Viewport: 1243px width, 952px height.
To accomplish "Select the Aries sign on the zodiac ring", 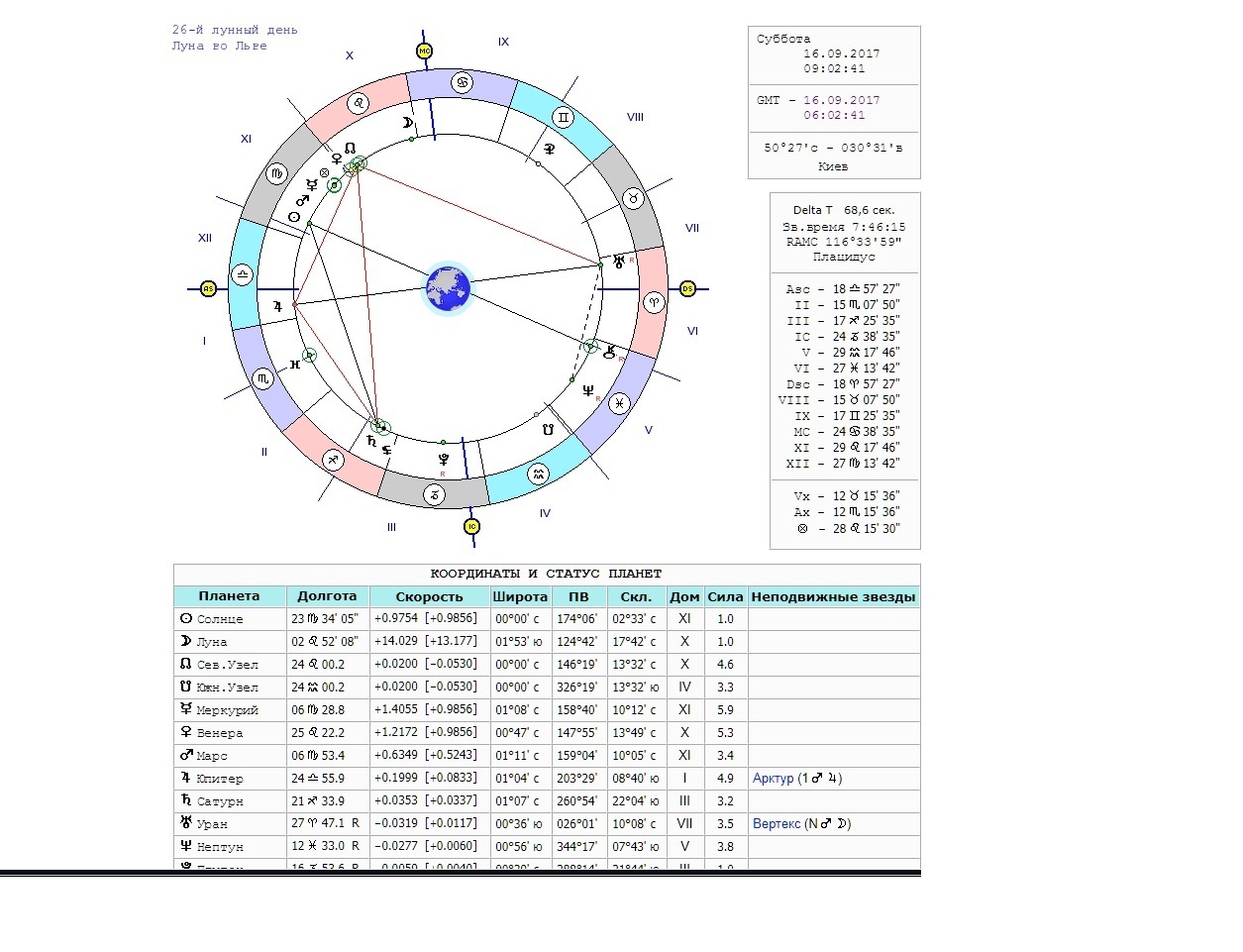I will click(x=652, y=301).
